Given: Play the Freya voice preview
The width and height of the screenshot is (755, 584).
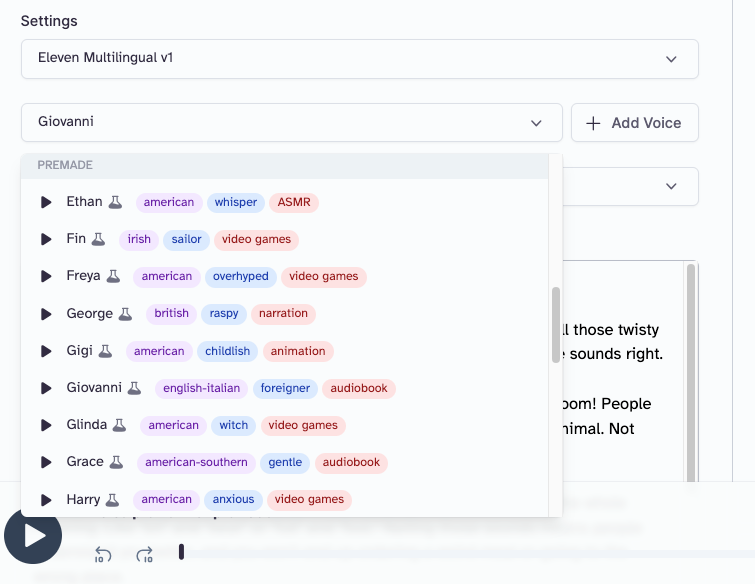Looking at the screenshot, I should point(46,276).
